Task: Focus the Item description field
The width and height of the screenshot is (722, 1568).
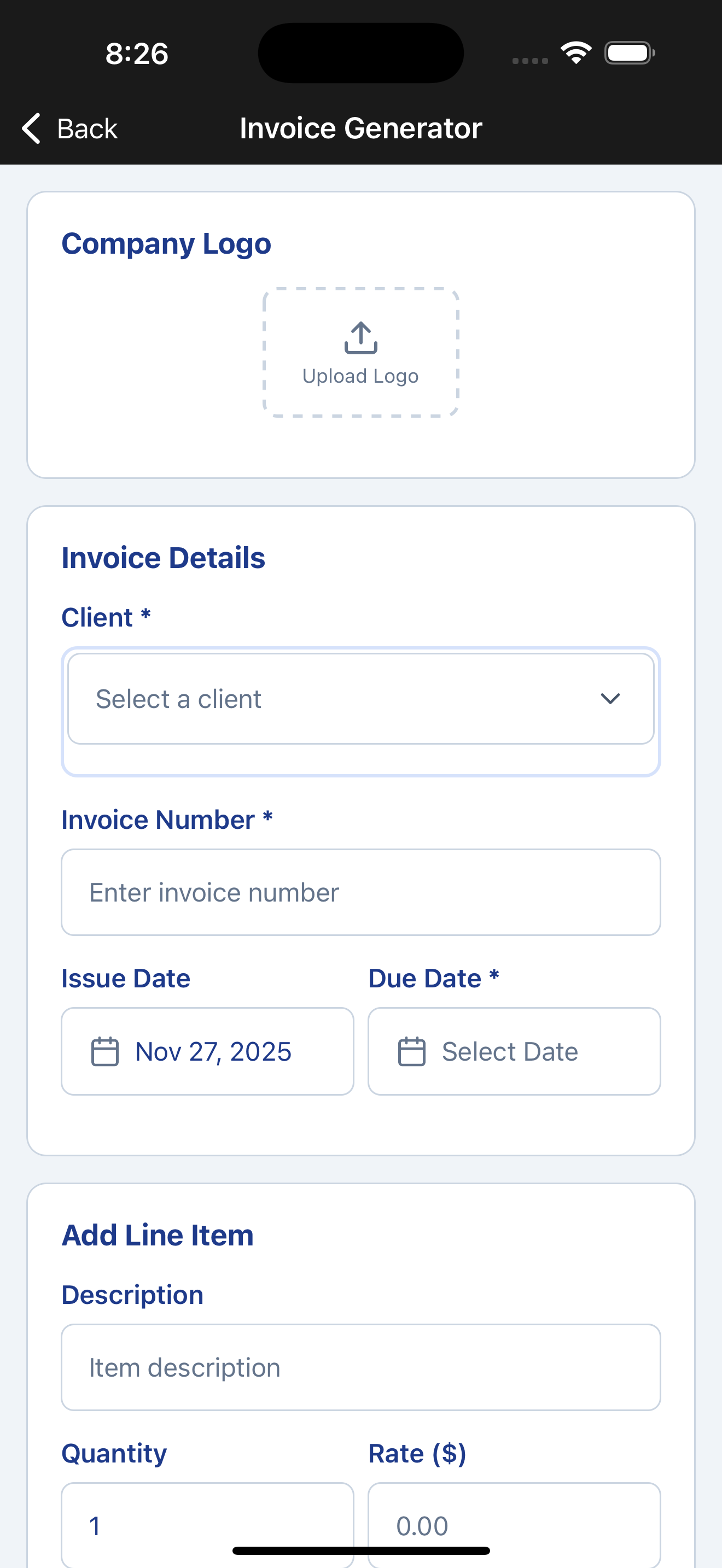Action: coord(360,1367)
